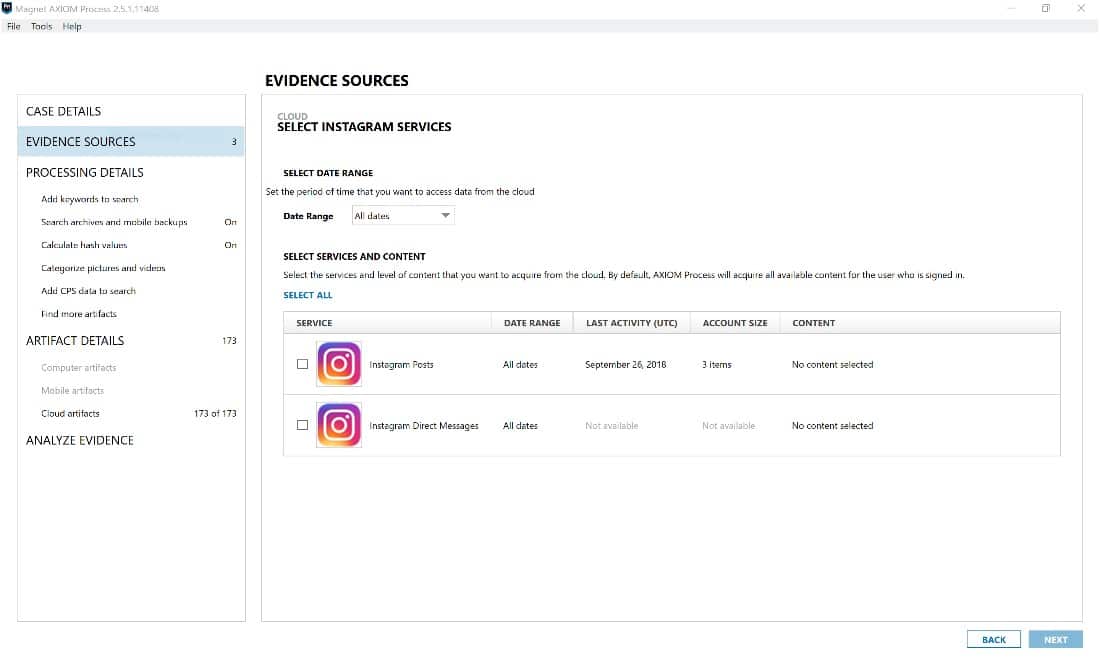Open Calculate hash values option
Image resolution: width=1100 pixels, height=658 pixels.
[x=84, y=245]
